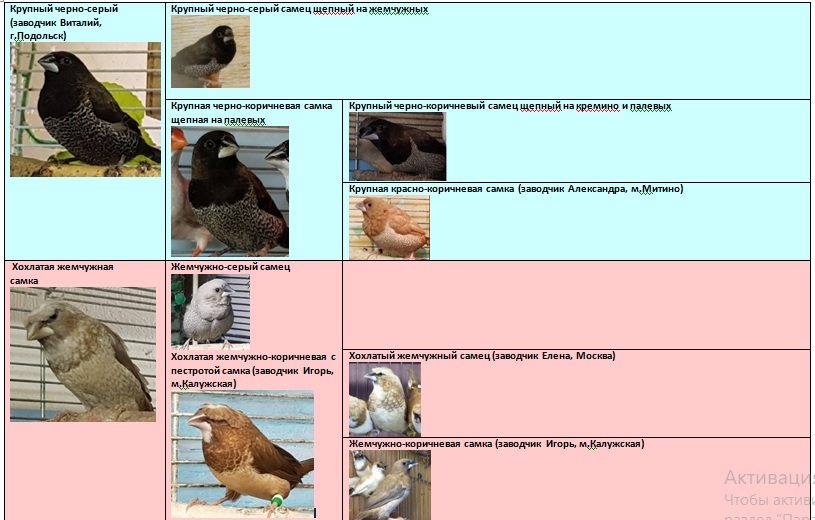Click the pearl-grey male bird photo
815x520 pixels.
[x=210, y=311]
